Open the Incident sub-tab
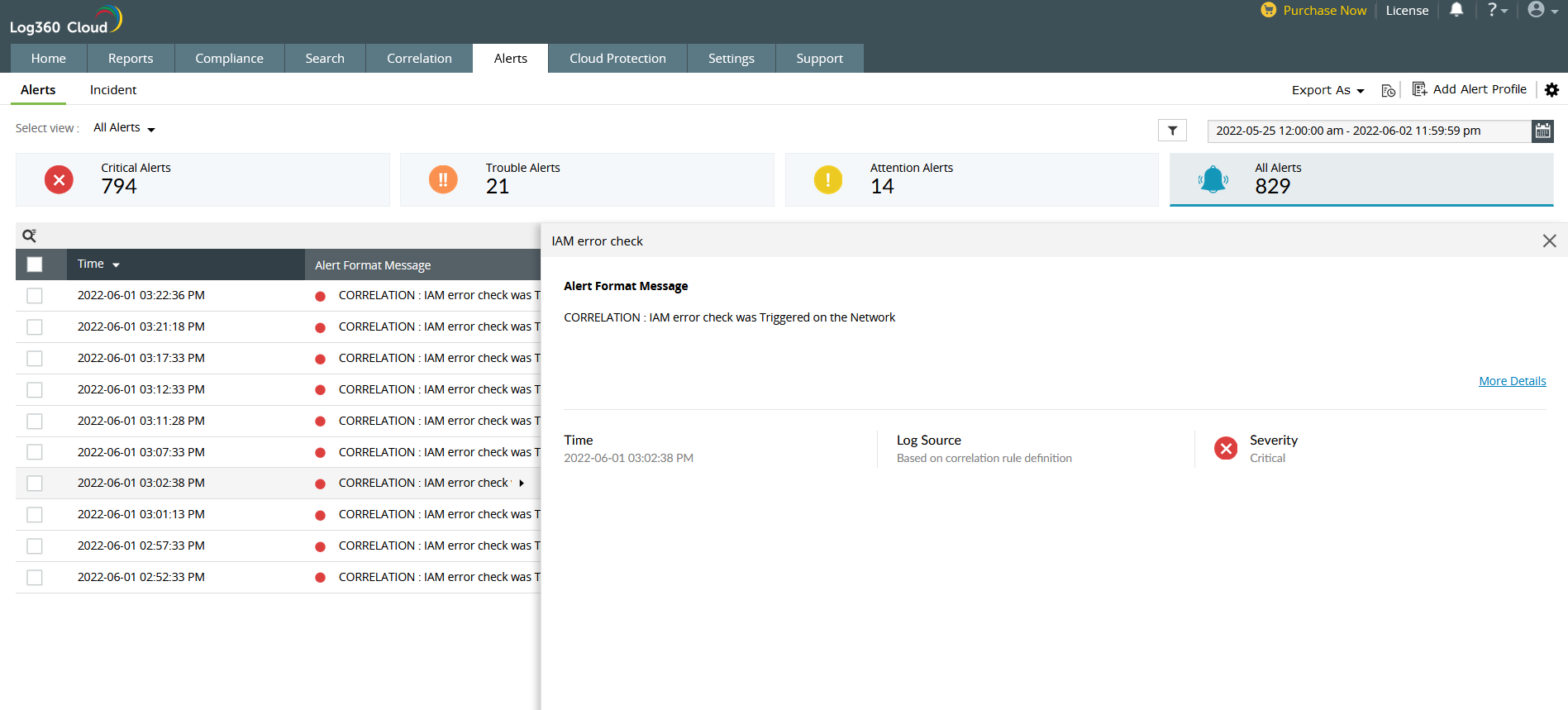The height and width of the screenshot is (710, 1568). click(113, 90)
